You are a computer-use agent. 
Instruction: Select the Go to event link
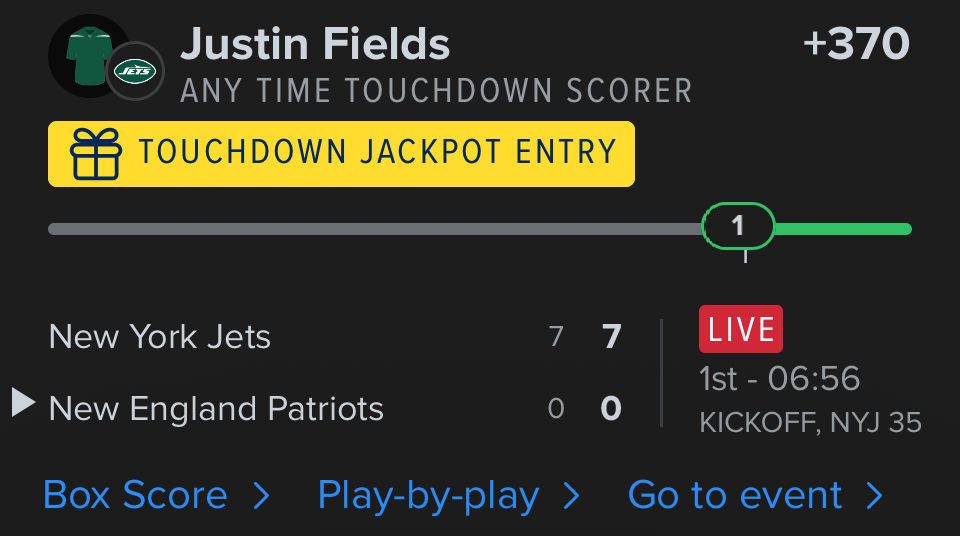[x=735, y=496]
